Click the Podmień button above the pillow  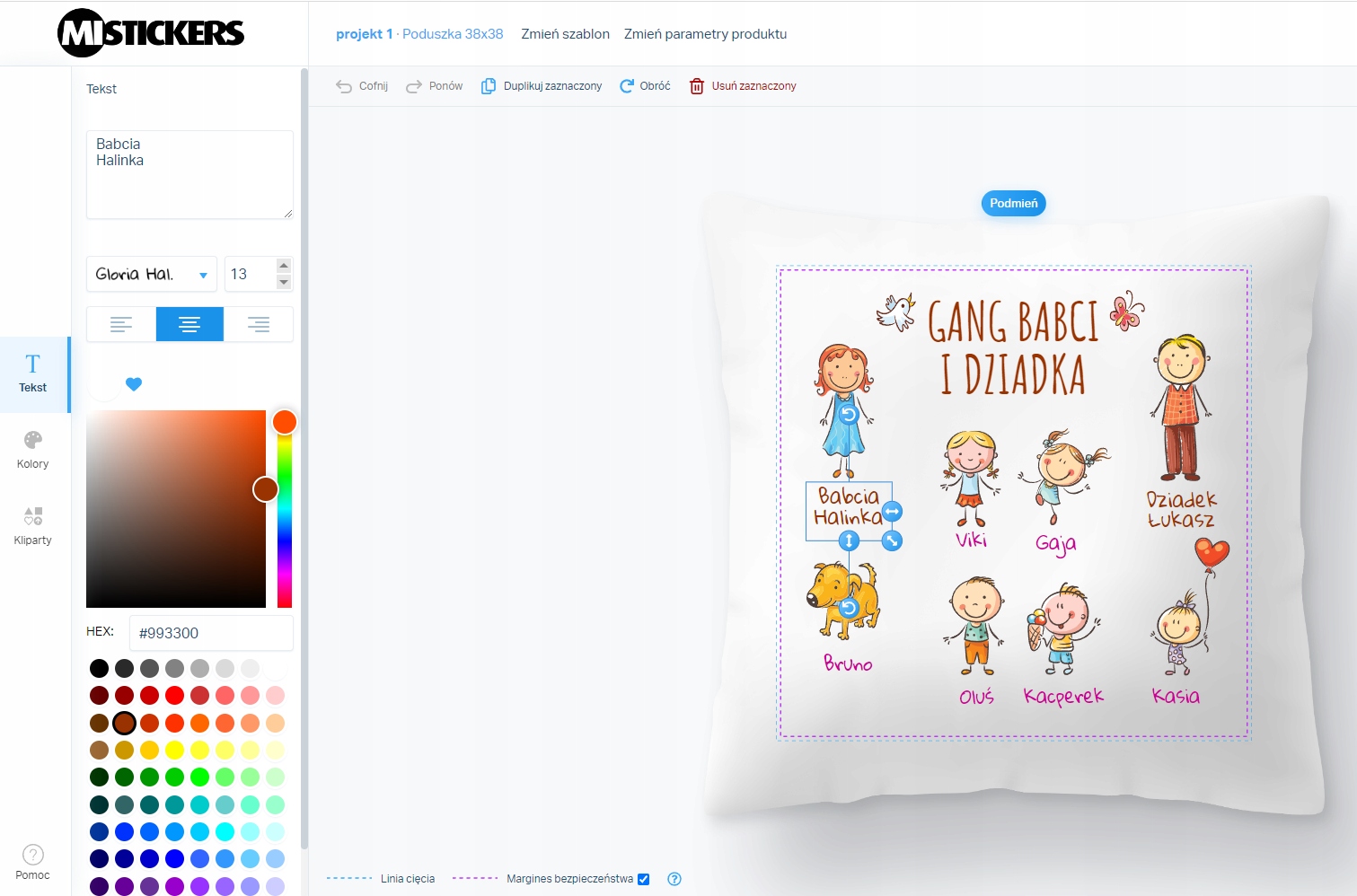(1014, 203)
